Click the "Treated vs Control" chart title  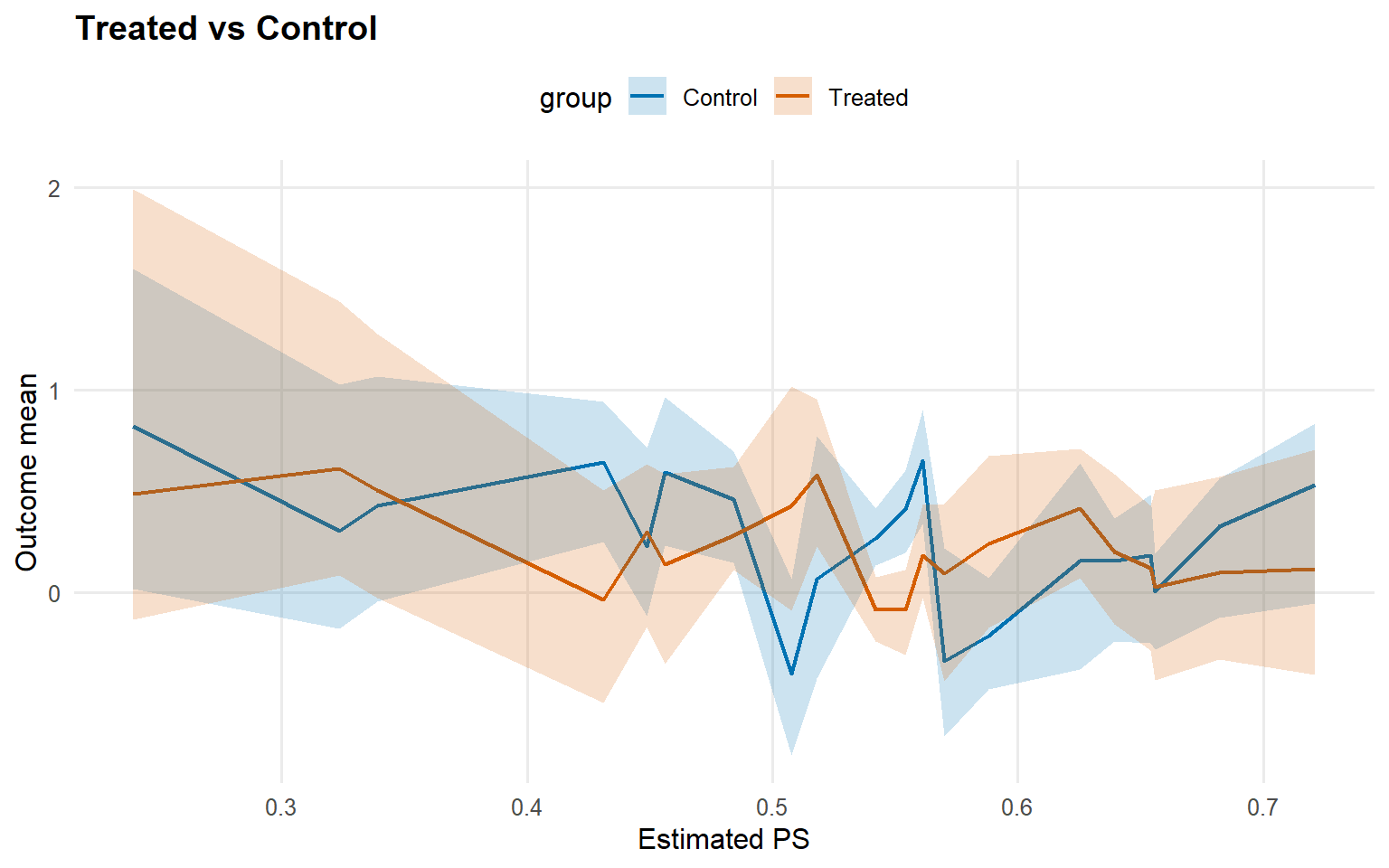[226, 29]
